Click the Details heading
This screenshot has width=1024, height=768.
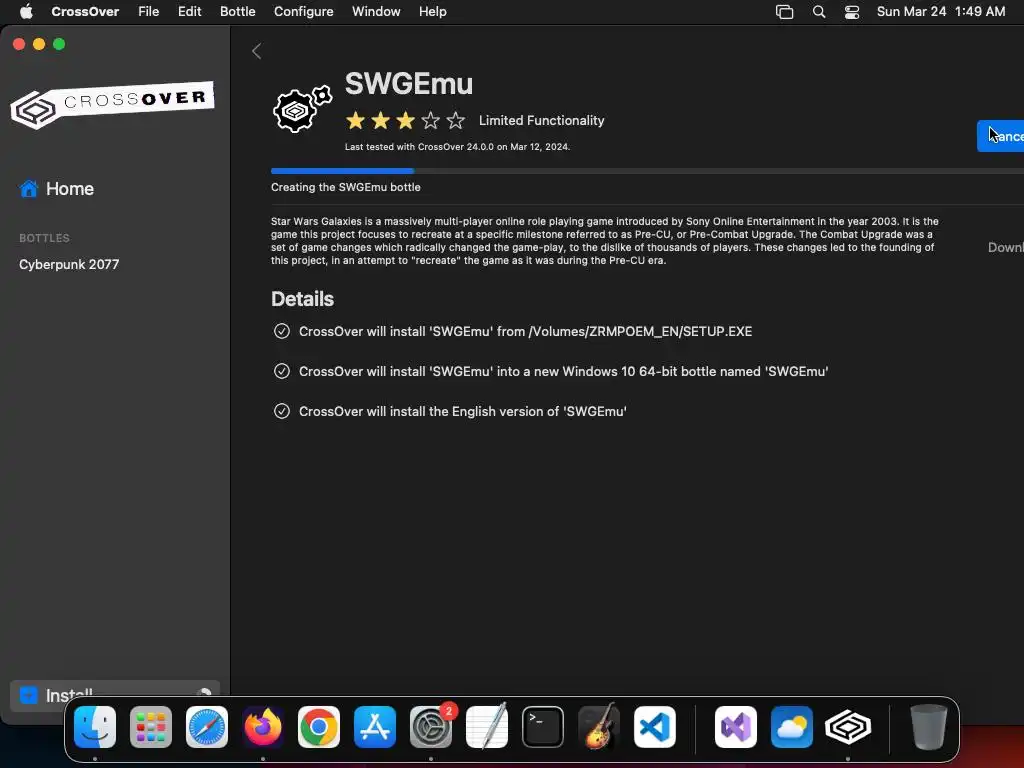coord(302,299)
